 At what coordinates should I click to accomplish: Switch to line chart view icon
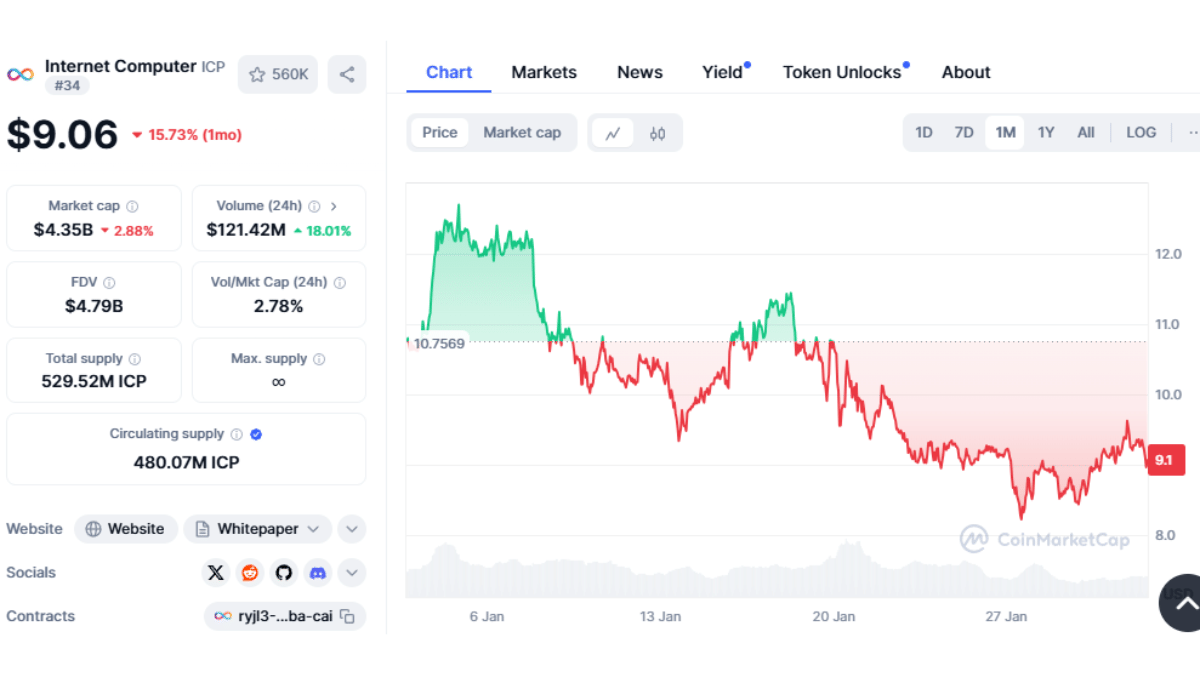click(x=613, y=133)
